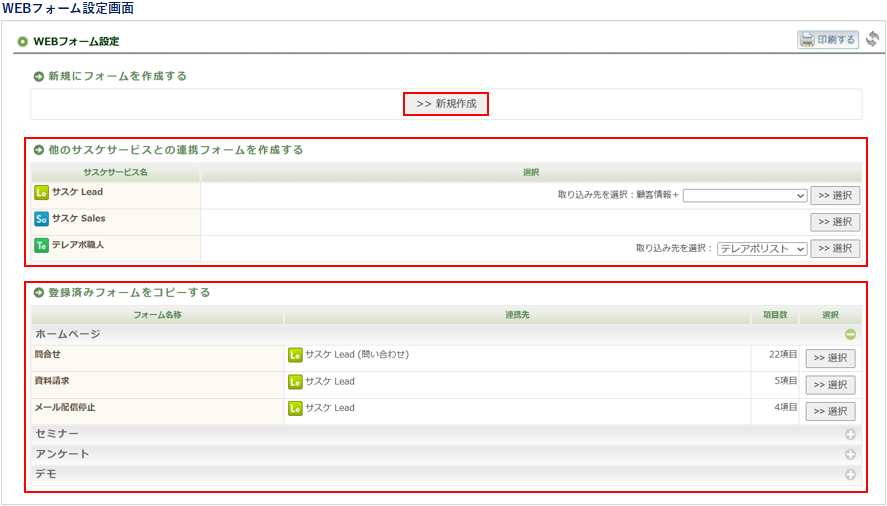Click the Lead icon in 資料請求 row
This screenshot has width=887, height=506.
[295, 382]
